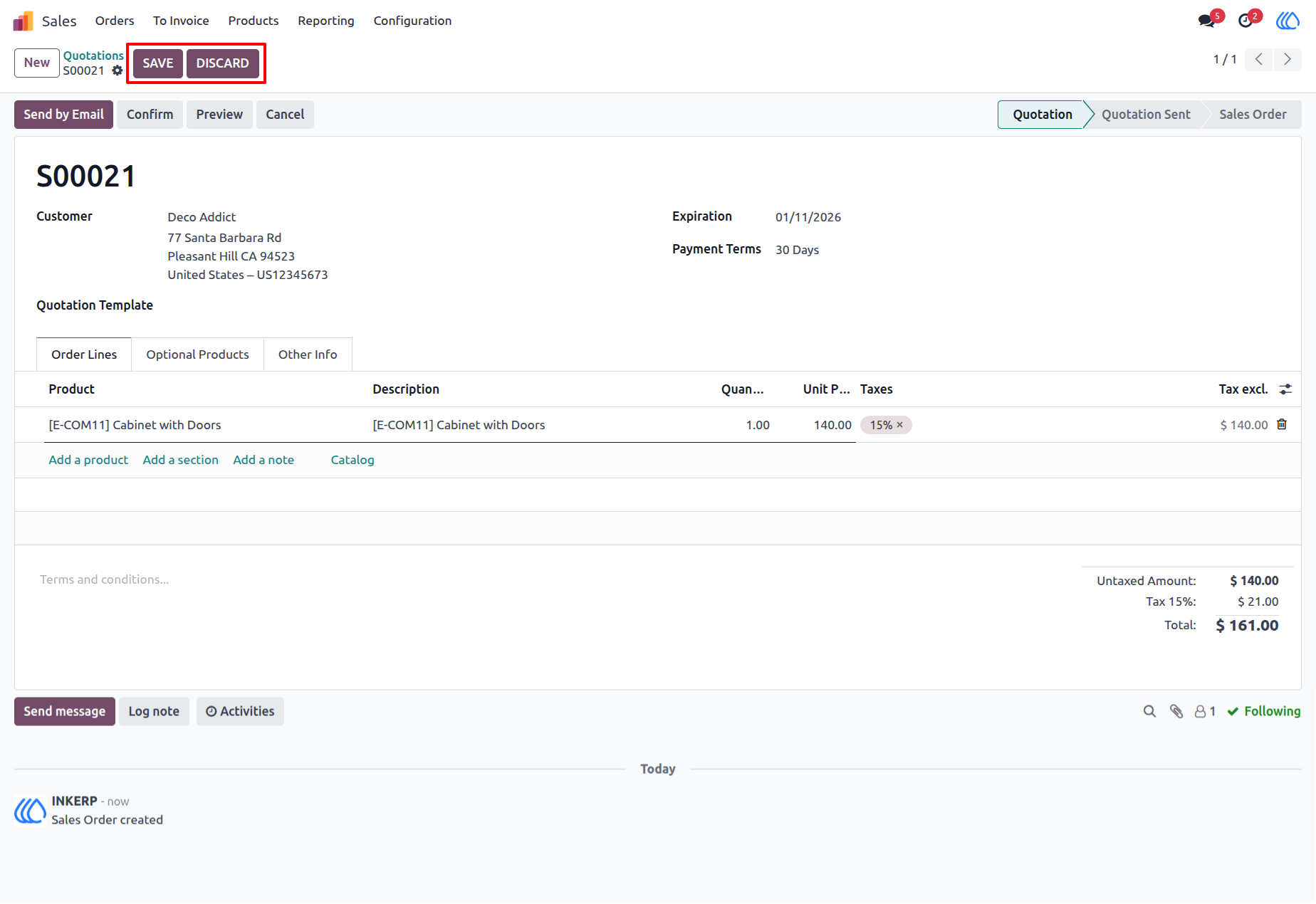The image size is (1316, 904).
Task: Open the Reporting menu
Action: point(326,21)
